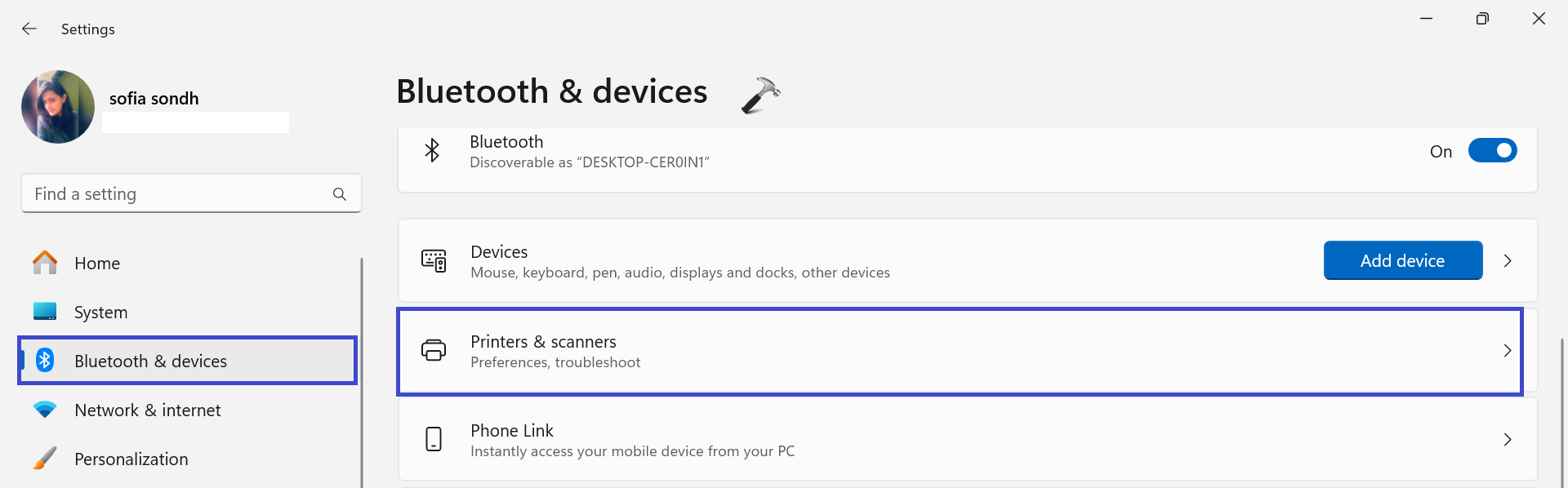Click the Bluetooth symbol icon
The width and height of the screenshot is (1568, 488).
coord(432,150)
